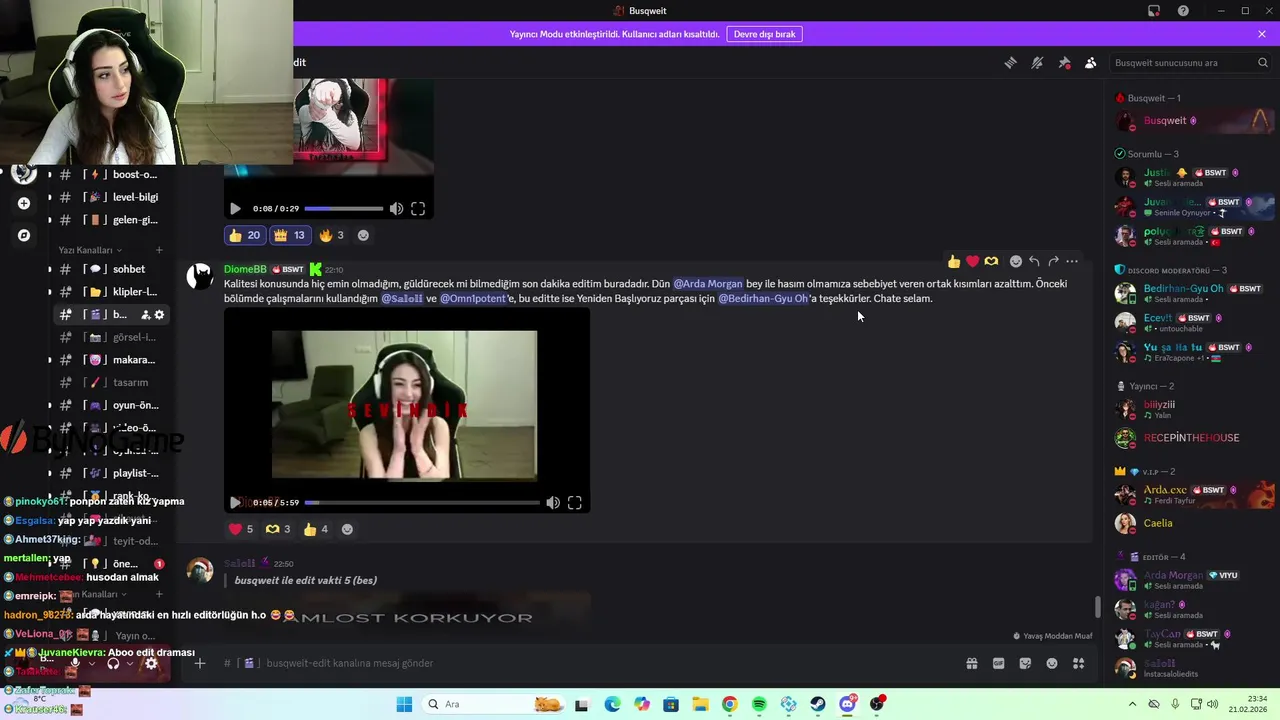Screen dimensions: 1280x720
Task: Click the search magnifier icon
Action: [1263, 62]
